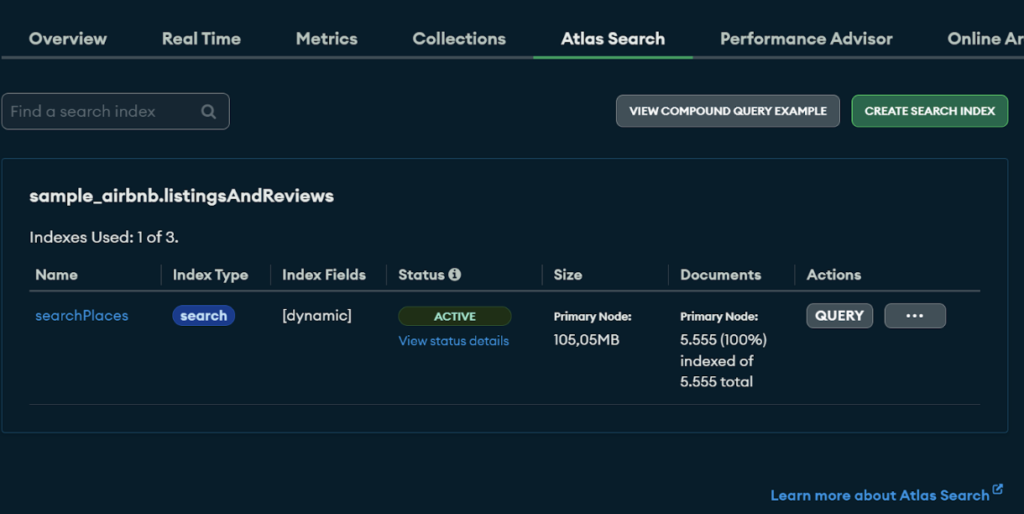
Task: Click the sample_airbnb.listingsAndReviews heading
Action: click(182, 196)
